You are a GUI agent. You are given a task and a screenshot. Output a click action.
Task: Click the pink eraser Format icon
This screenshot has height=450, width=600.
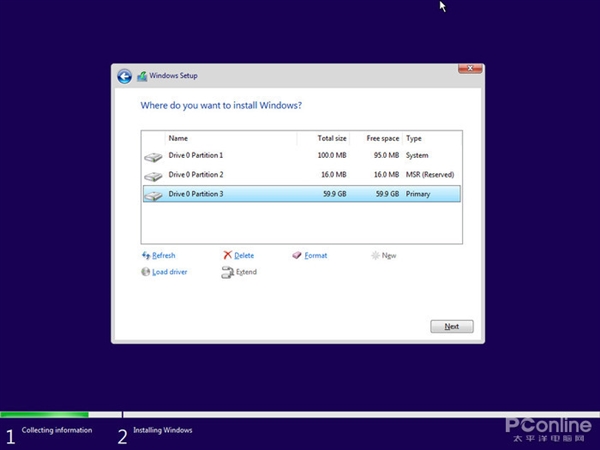pos(297,255)
